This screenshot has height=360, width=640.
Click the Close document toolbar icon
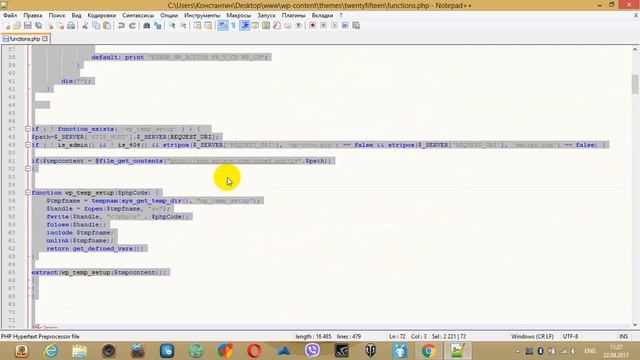[x=50, y=26]
